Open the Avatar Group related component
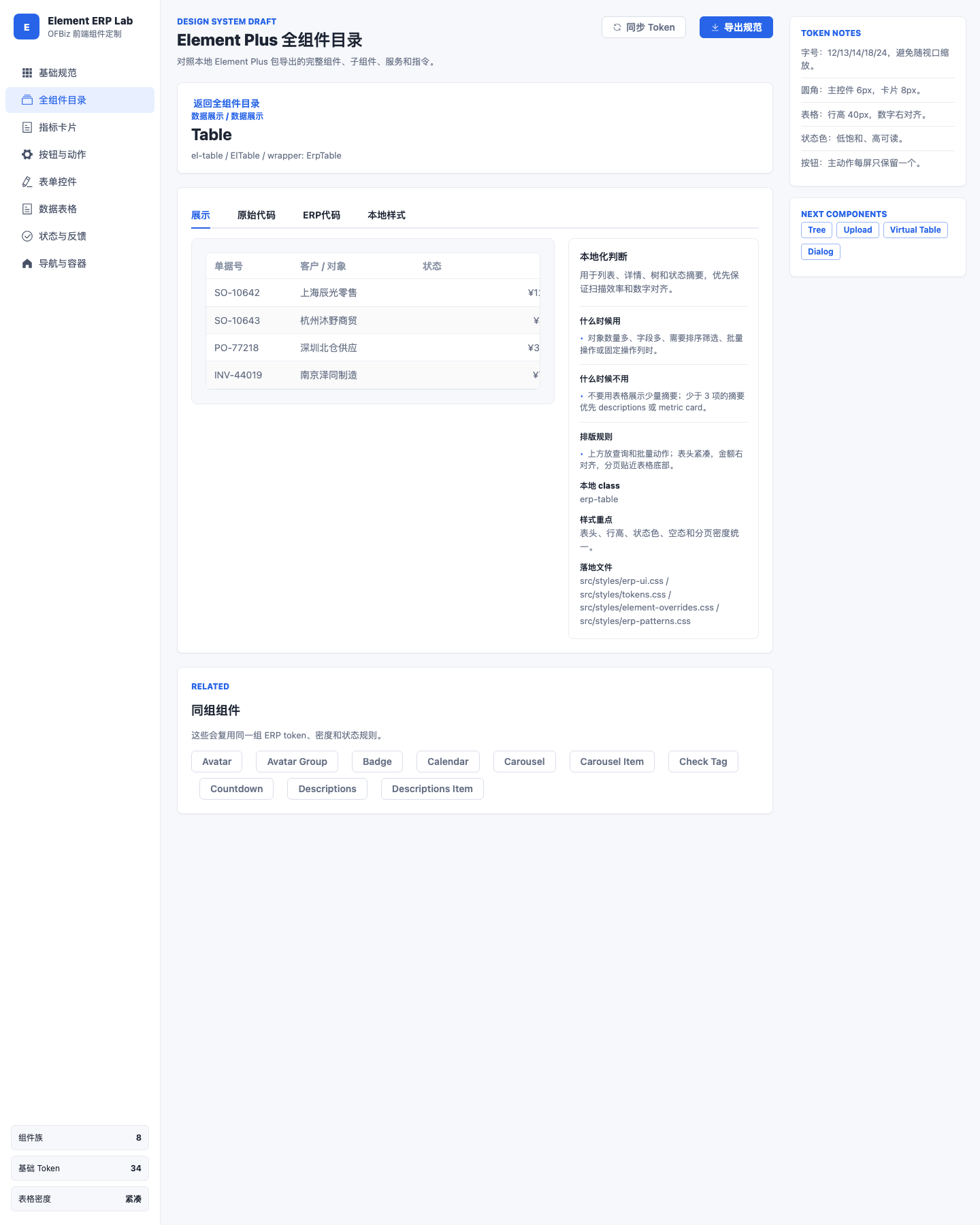The width and height of the screenshot is (980, 1225). point(297,762)
